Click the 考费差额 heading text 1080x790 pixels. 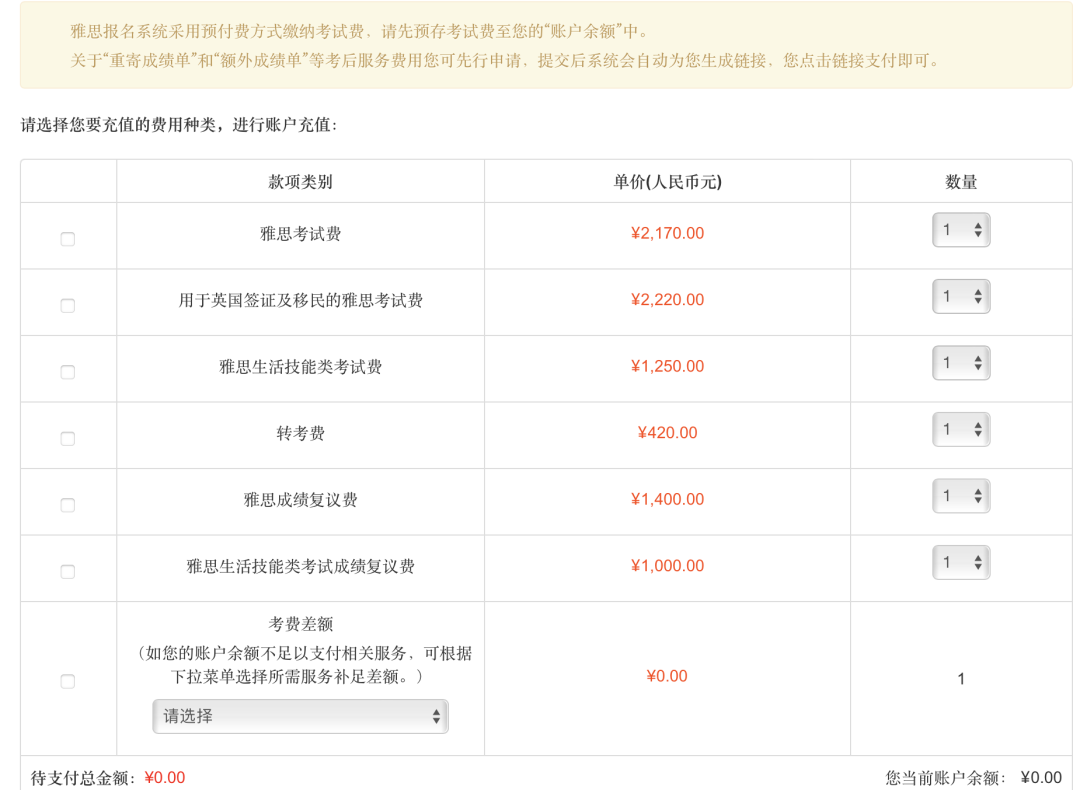(300, 624)
